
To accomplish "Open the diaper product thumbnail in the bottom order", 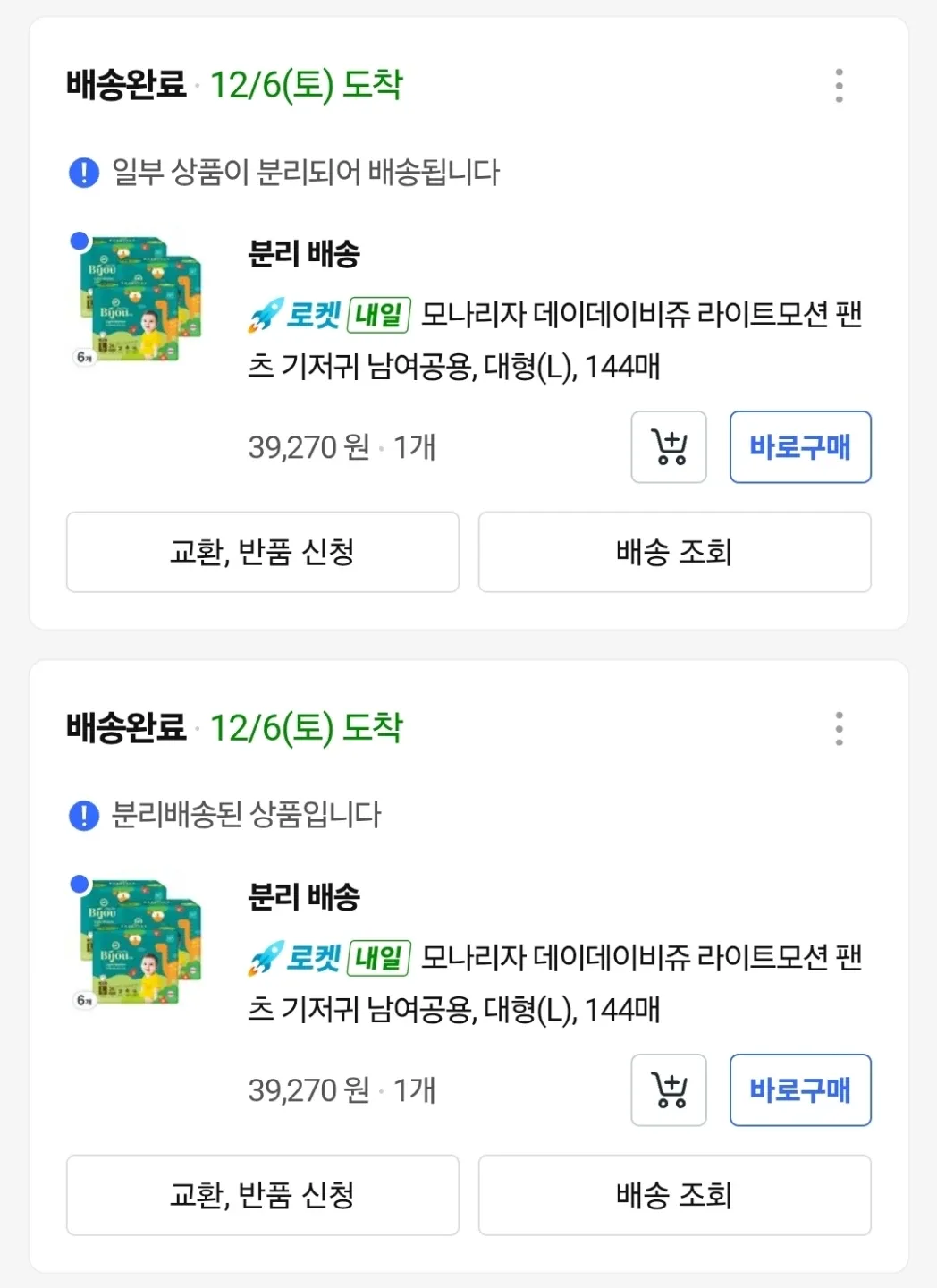I will click(137, 944).
